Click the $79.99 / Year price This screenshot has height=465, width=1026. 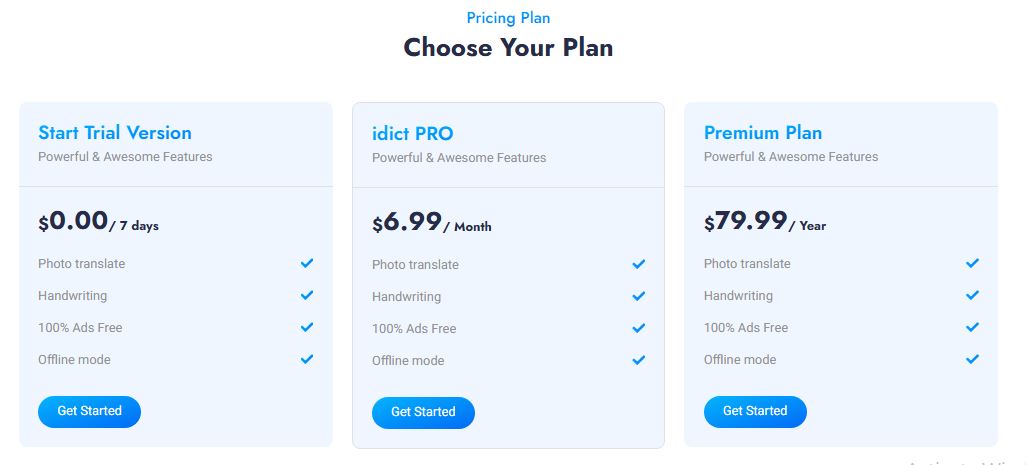(x=765, y=222)
